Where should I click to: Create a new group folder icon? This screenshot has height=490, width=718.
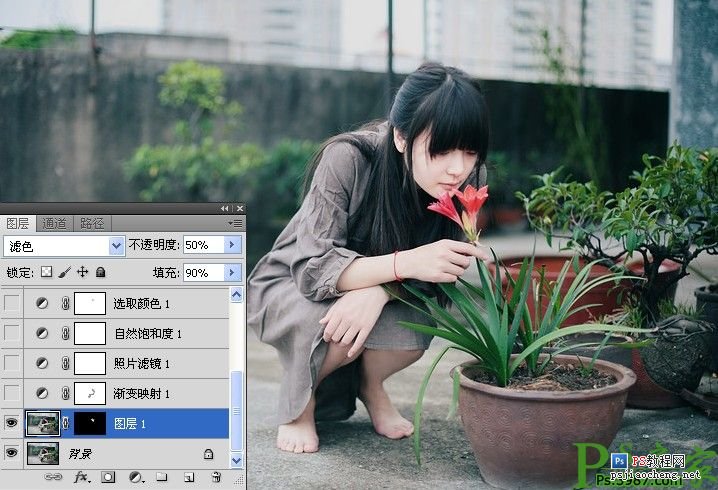(161, 477)
